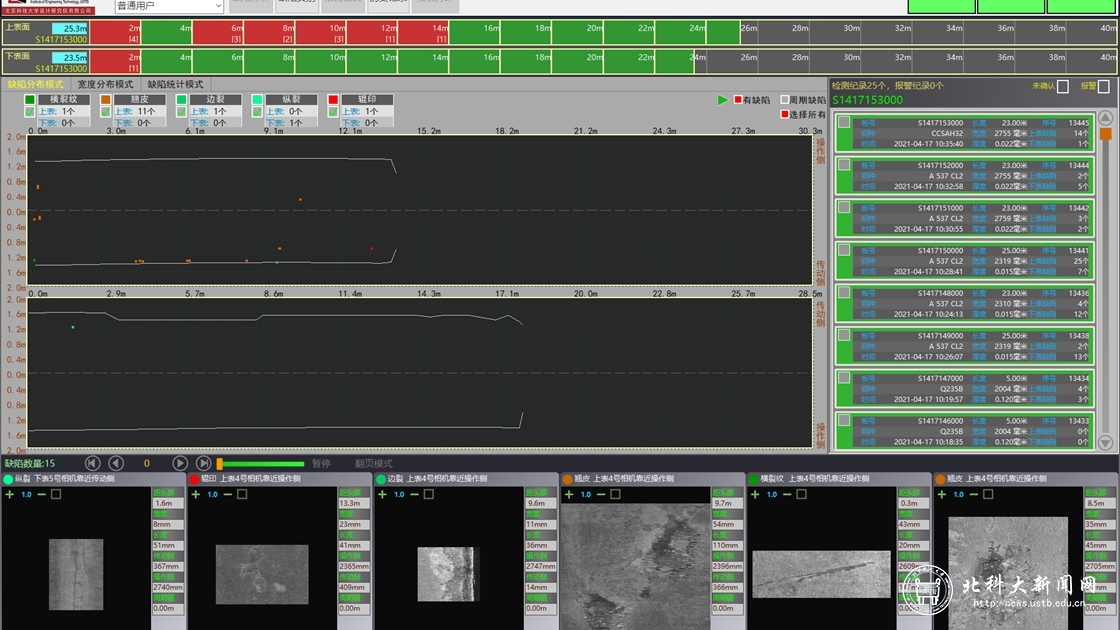Zoom out on the 8.5m 翘皮 defect image
The height and width of the screenshot is (630, 1120).
(974, 494)
